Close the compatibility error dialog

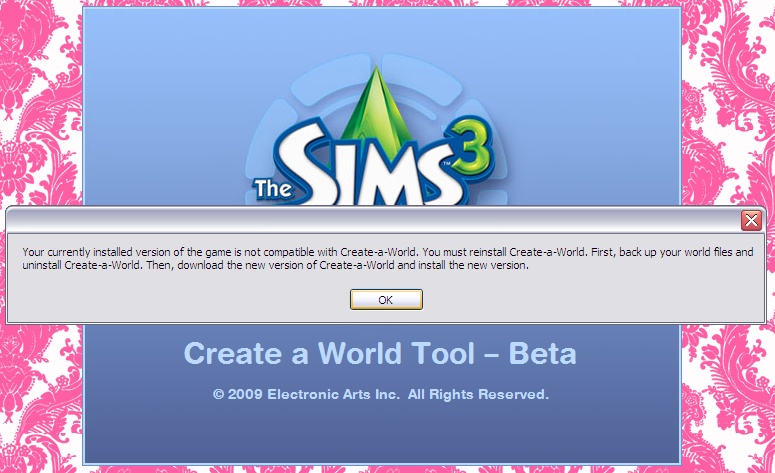[x=751, y=220]
